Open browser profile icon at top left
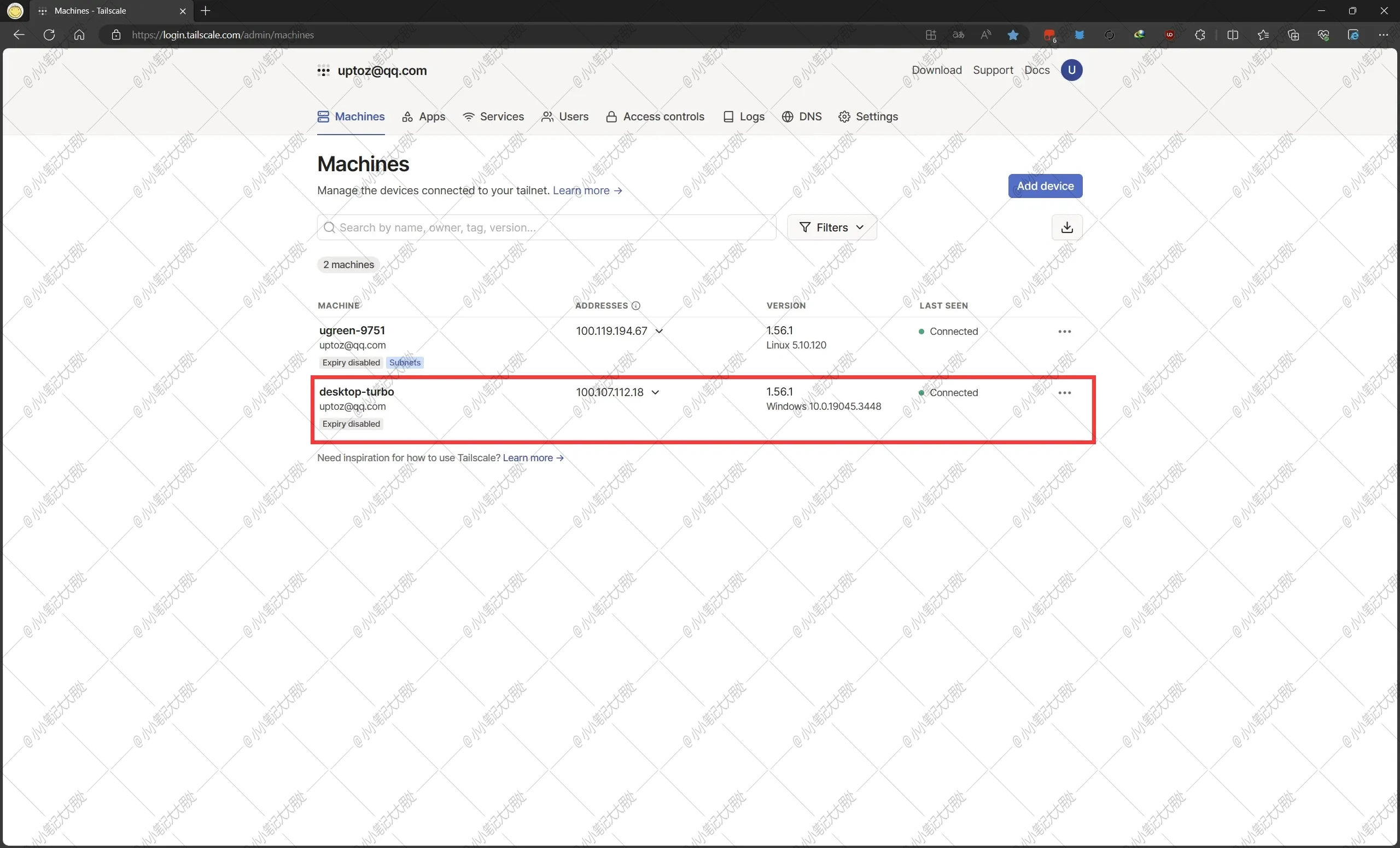 [15, 11]
